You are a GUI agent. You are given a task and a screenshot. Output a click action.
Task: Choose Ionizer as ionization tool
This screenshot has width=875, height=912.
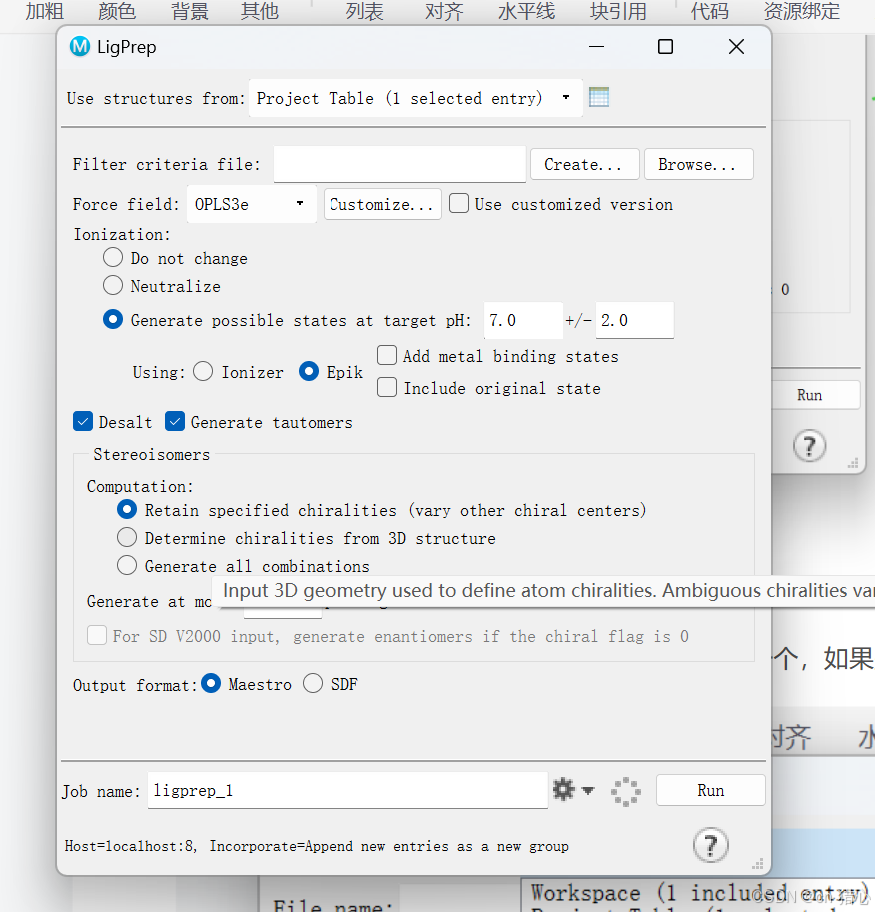coord(203,371)
